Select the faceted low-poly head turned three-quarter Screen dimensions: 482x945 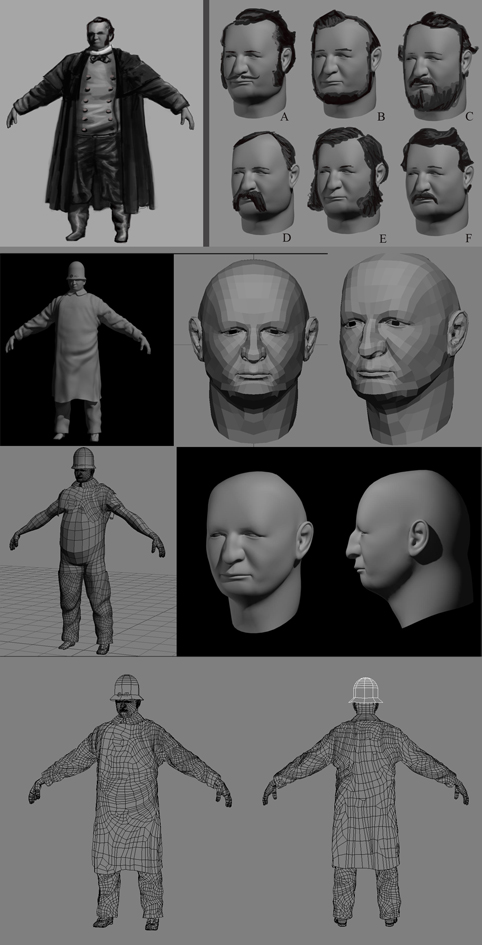coord(404,348)
